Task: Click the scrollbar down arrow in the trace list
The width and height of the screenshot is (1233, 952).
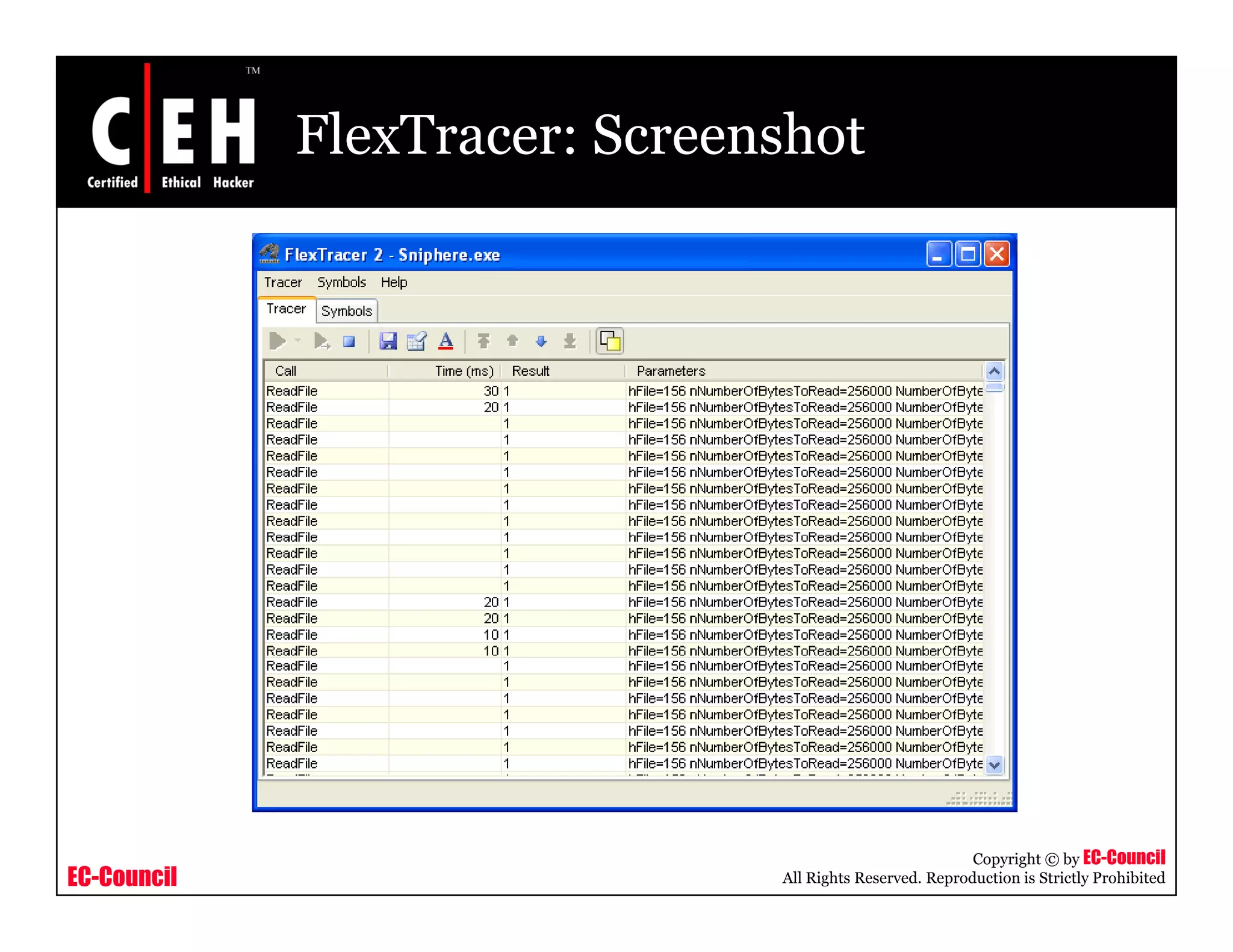Action: pyautogui.click(x=995, y=765)
